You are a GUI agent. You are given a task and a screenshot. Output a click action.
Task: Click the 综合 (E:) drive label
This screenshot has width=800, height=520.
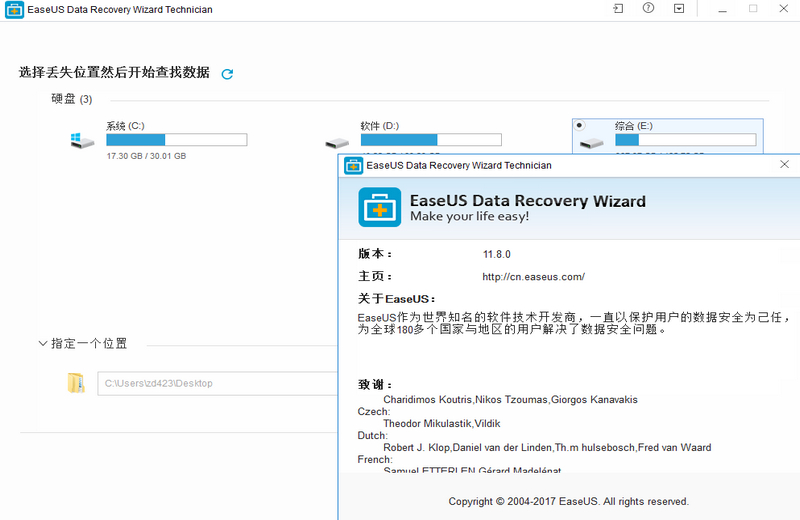634,126
